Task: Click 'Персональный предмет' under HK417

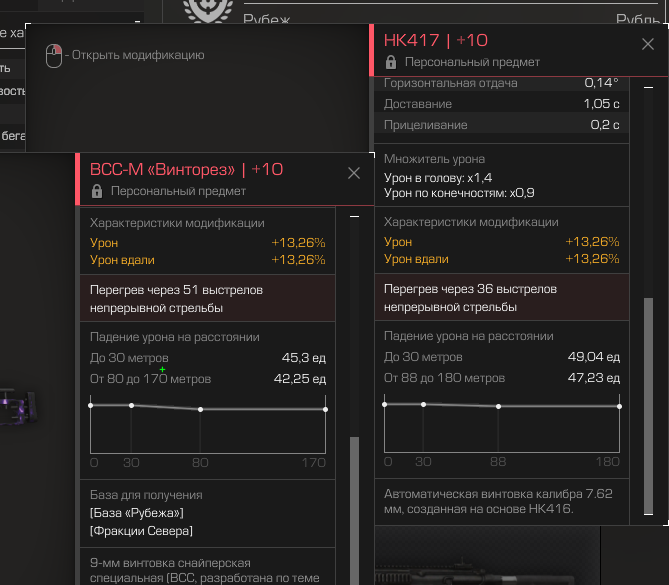Action: [x=472, y=62]
